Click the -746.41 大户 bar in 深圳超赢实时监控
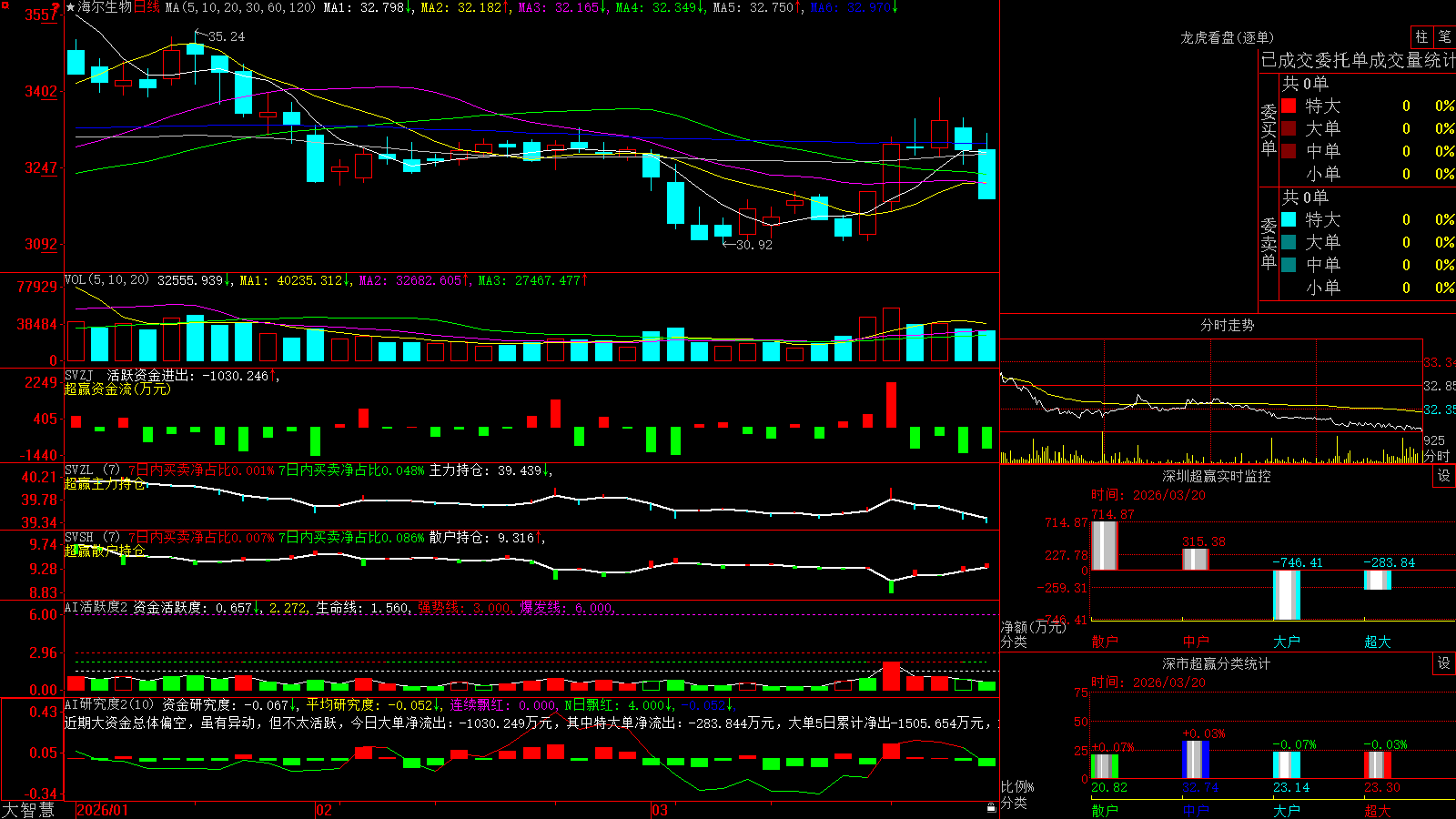 [1286, 595]
